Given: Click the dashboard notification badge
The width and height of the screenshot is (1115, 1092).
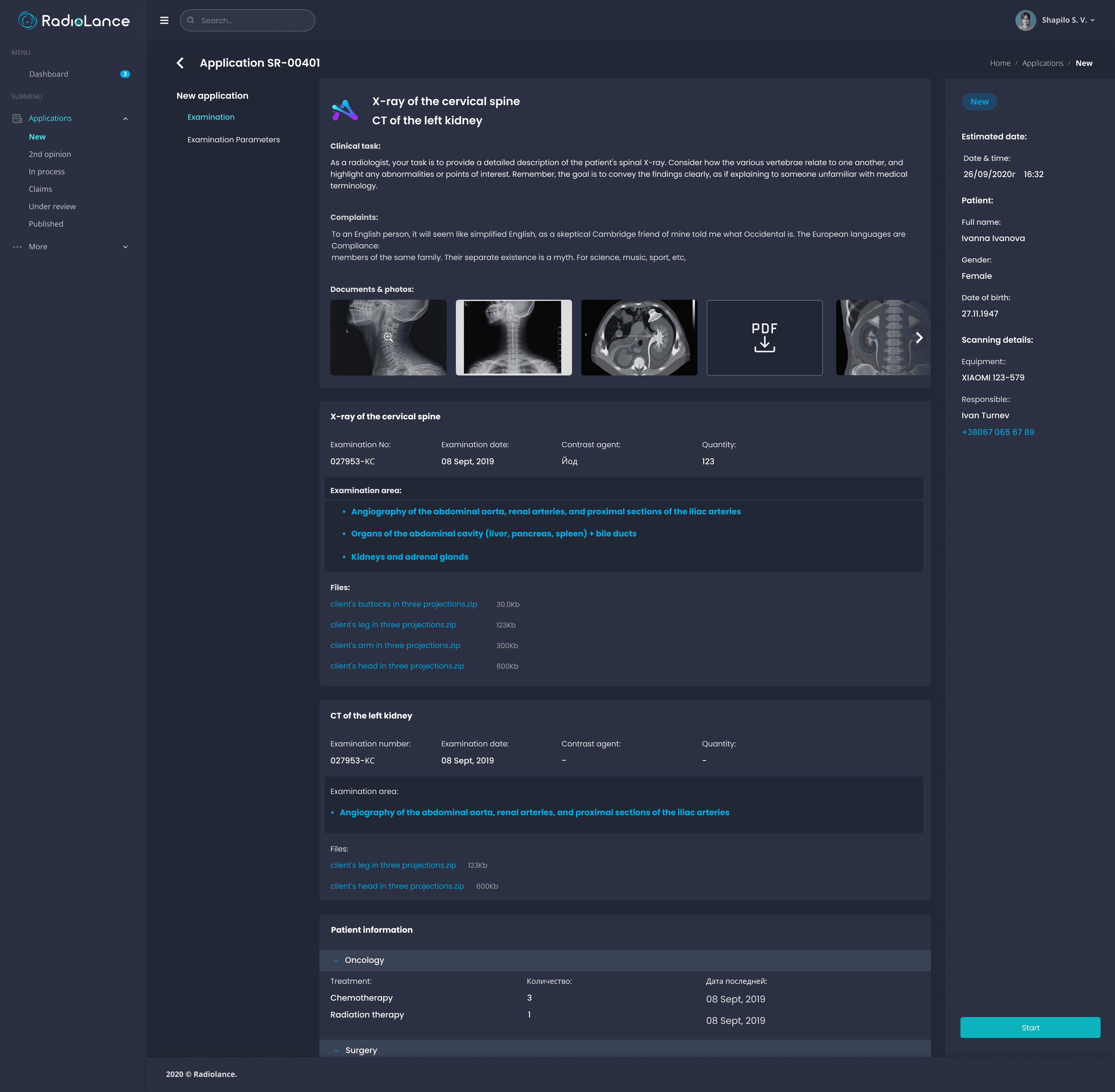Looking at the screenshot, I should pyautogui.click(x=125, y=74).
